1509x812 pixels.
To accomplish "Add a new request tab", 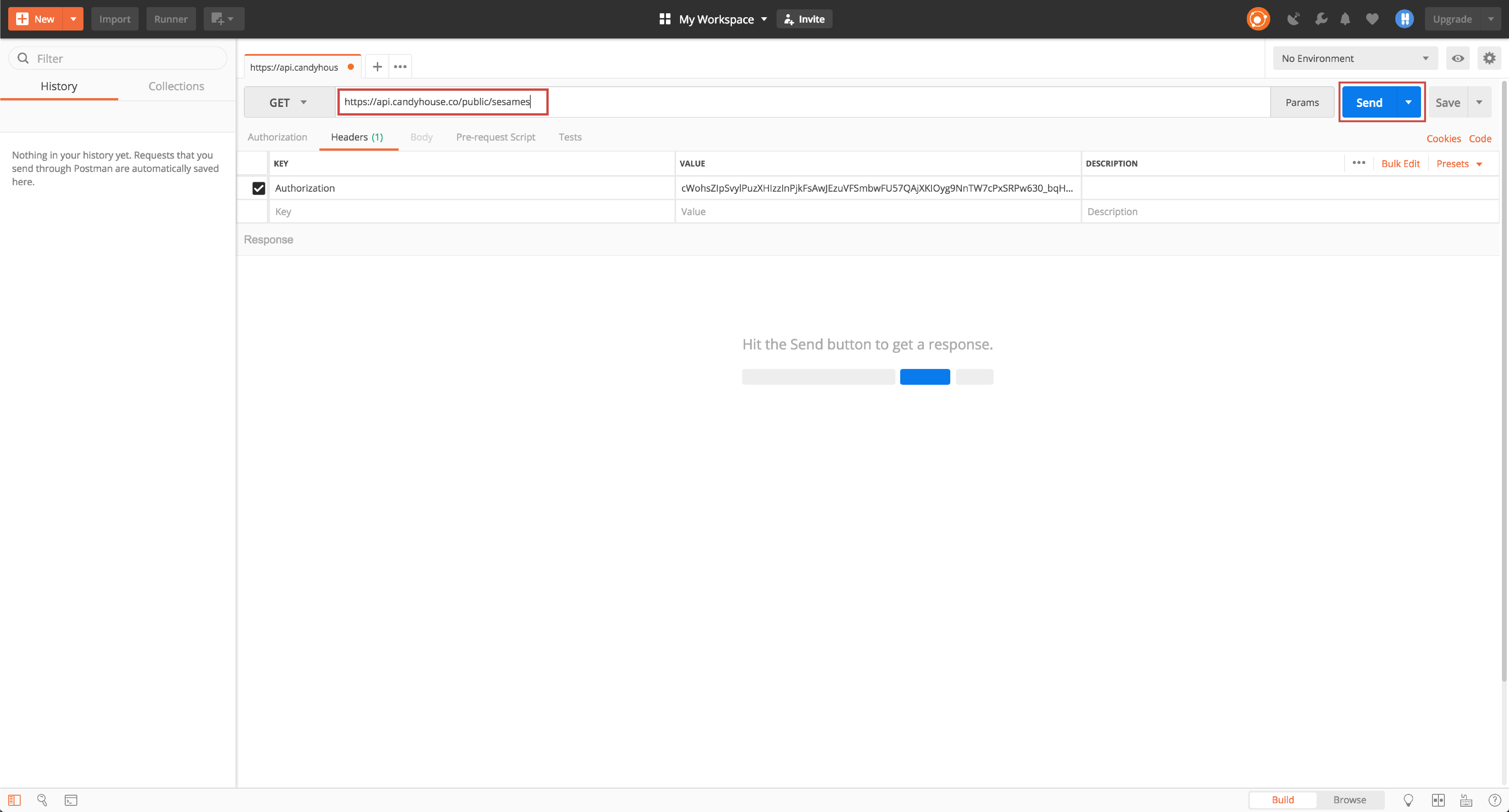I will 377,66.
